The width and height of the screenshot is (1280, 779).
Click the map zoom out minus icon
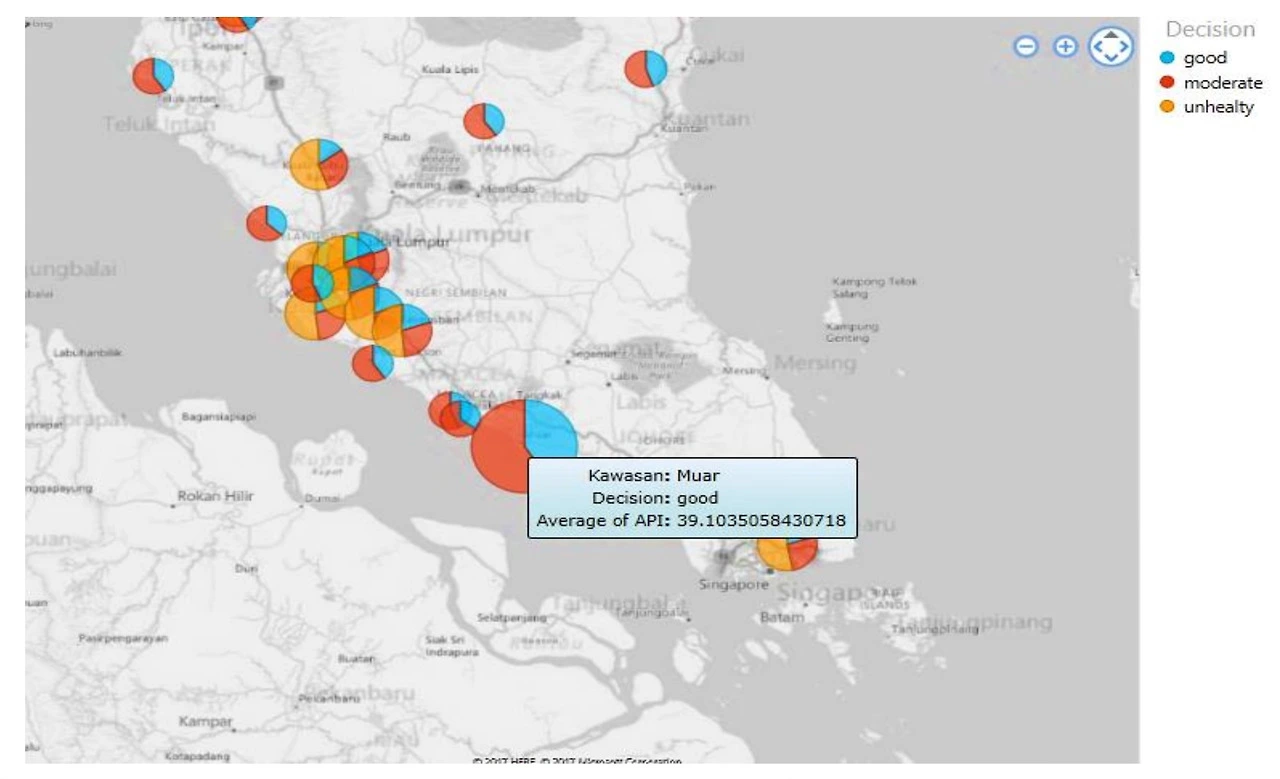[x=1026, y=46]
